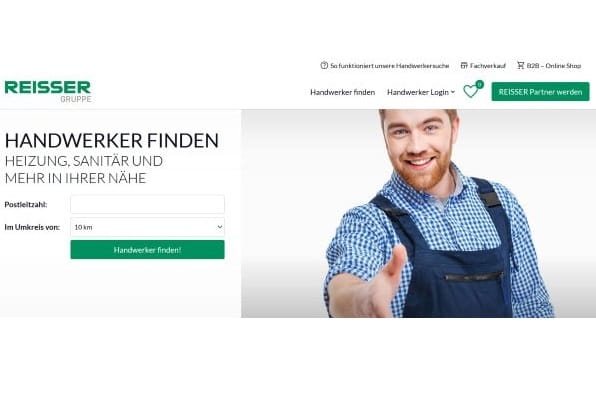Focus the Postleitzahl input field
The height and width of the screenshot is (409, 596).
point(147,204)
